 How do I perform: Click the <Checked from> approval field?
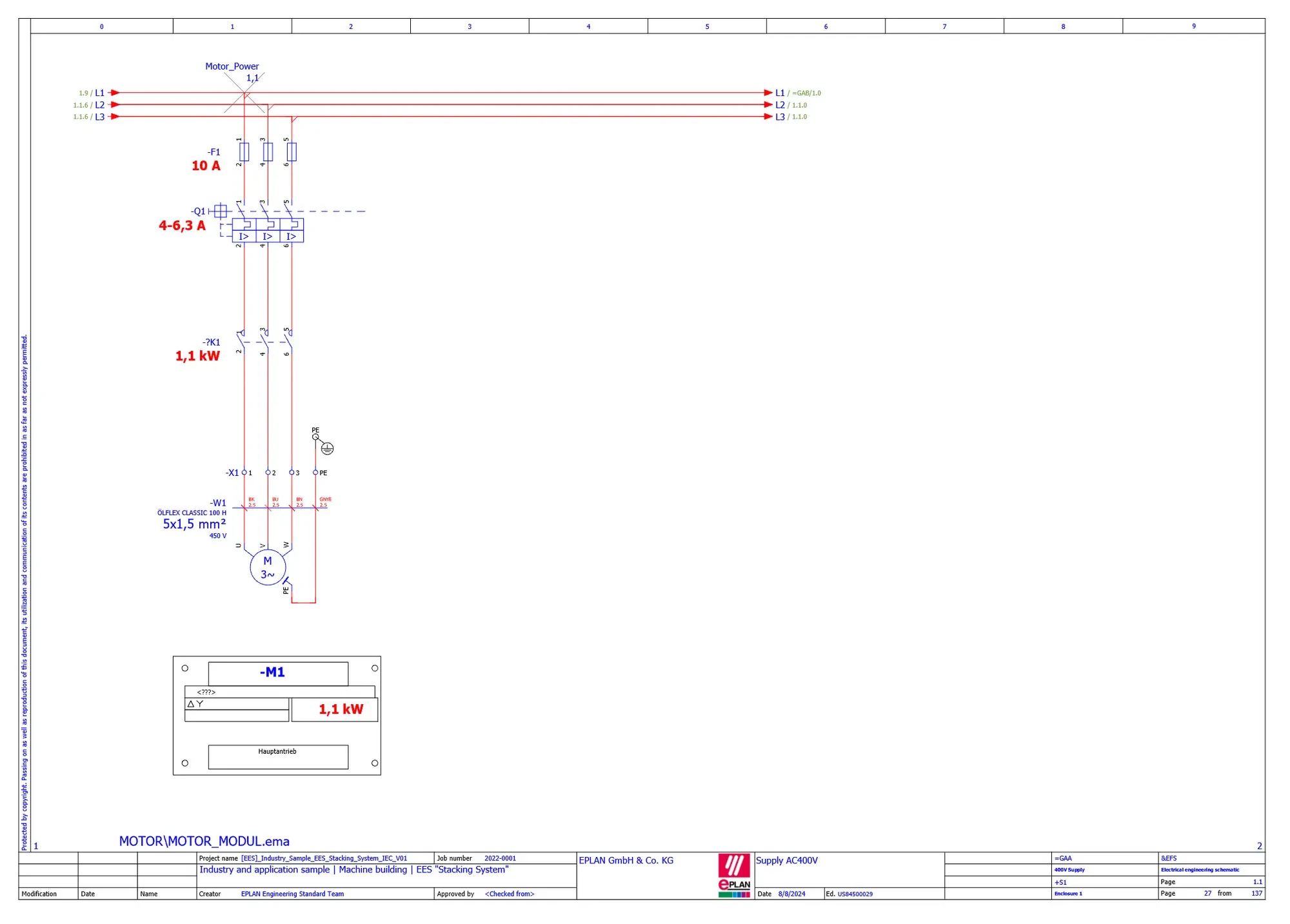pos(510,894)
